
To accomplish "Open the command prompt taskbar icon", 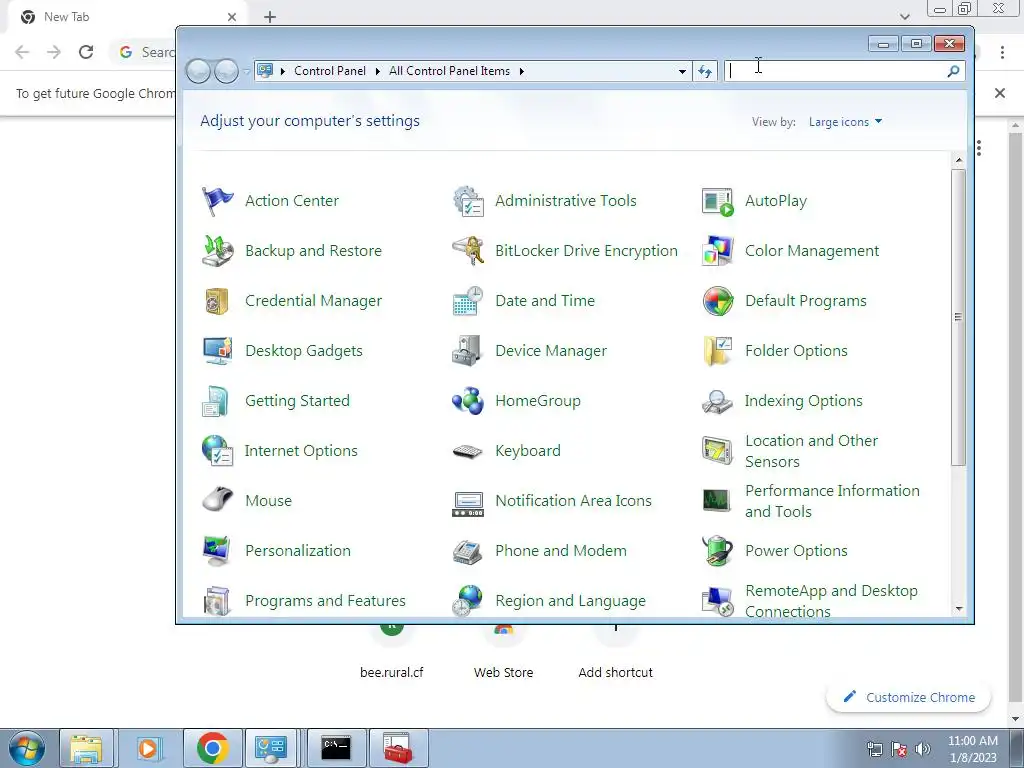I will click(336, 748).
